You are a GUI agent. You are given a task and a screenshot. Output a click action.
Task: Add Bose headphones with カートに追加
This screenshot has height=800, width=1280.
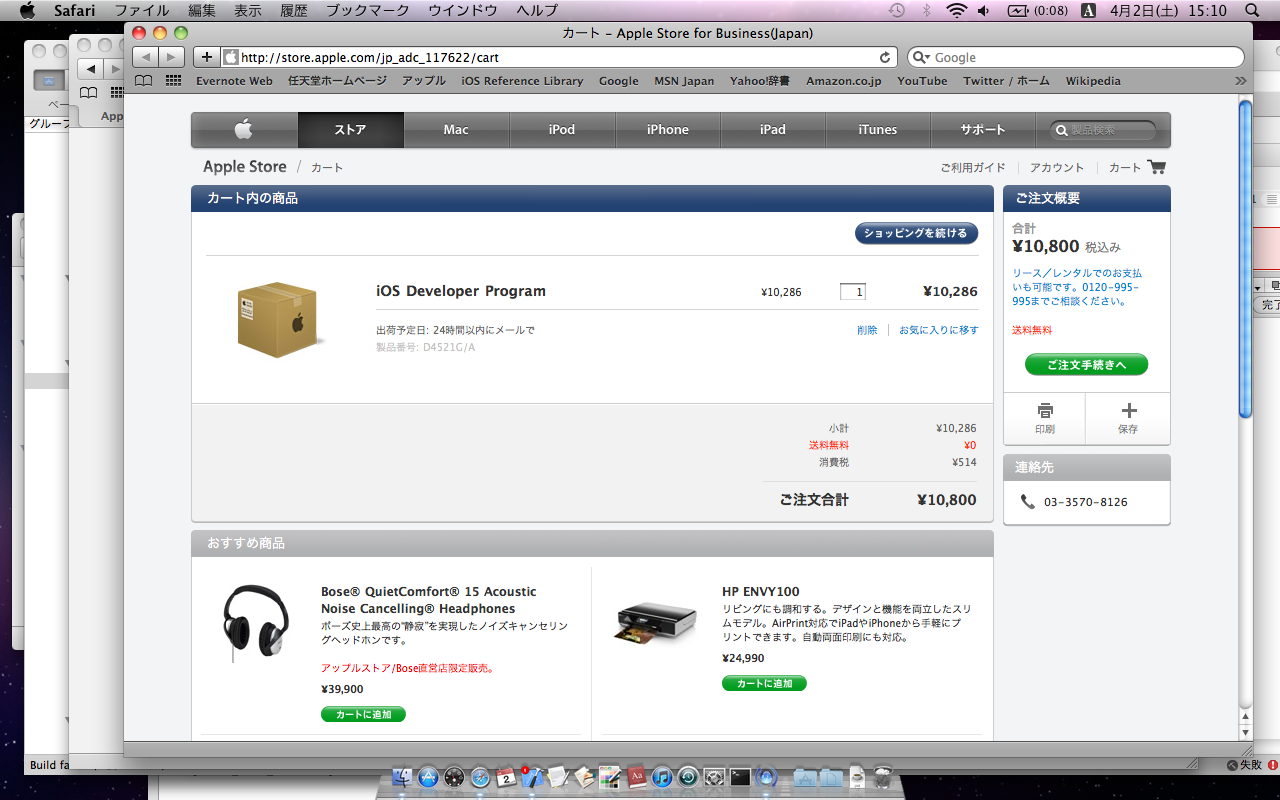(x=363, y=714)
